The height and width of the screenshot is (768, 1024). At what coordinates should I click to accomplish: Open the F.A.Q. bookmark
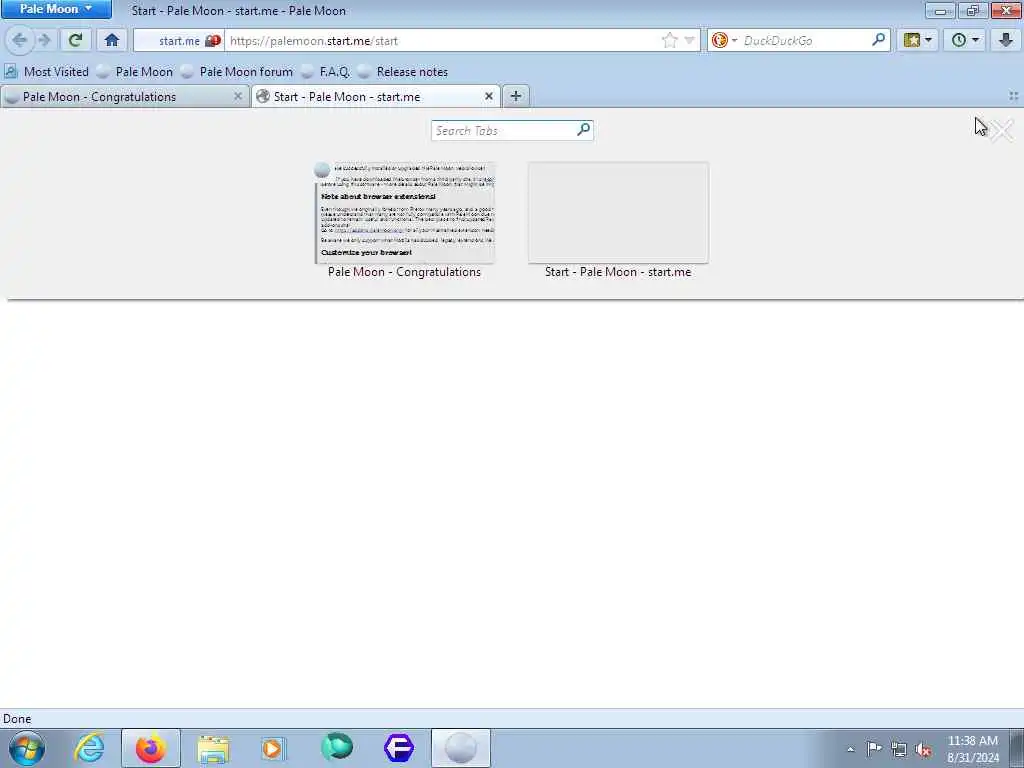click(326, 72)
